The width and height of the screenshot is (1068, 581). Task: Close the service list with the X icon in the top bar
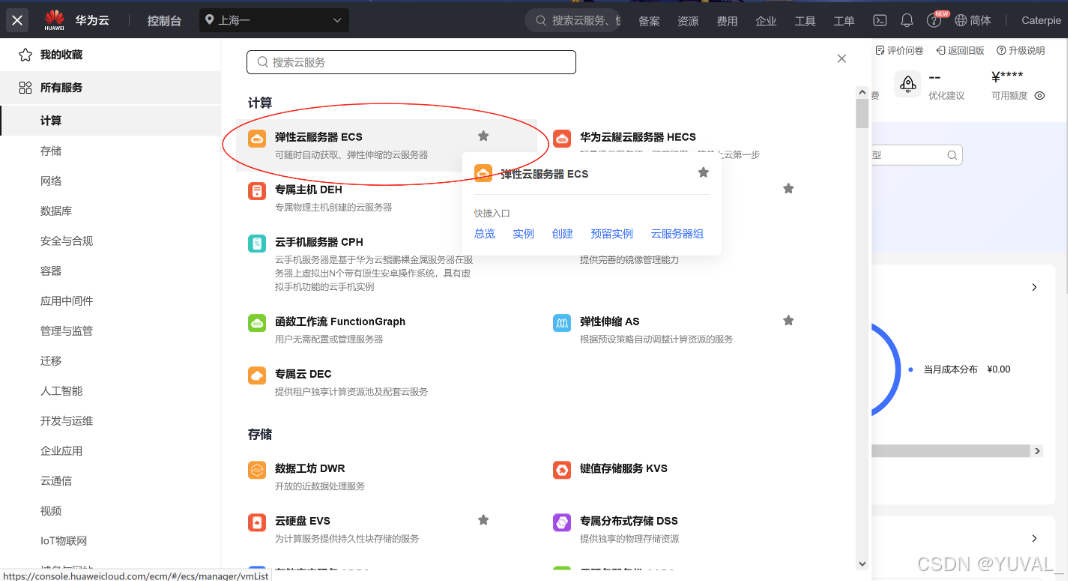(17, 20)
